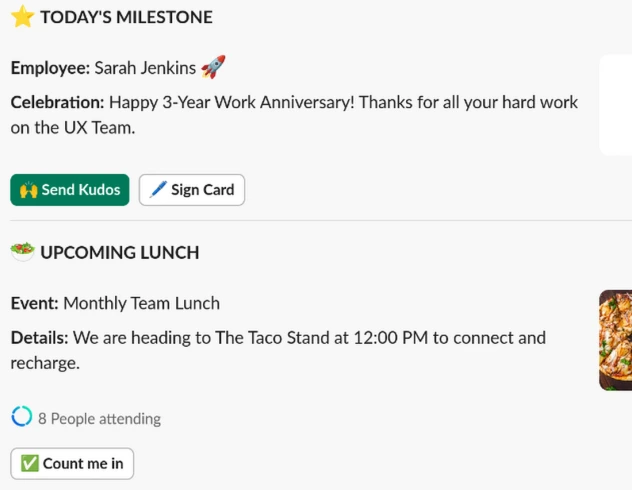
Task: Click the bold Employee label
Action: (50, 69)
